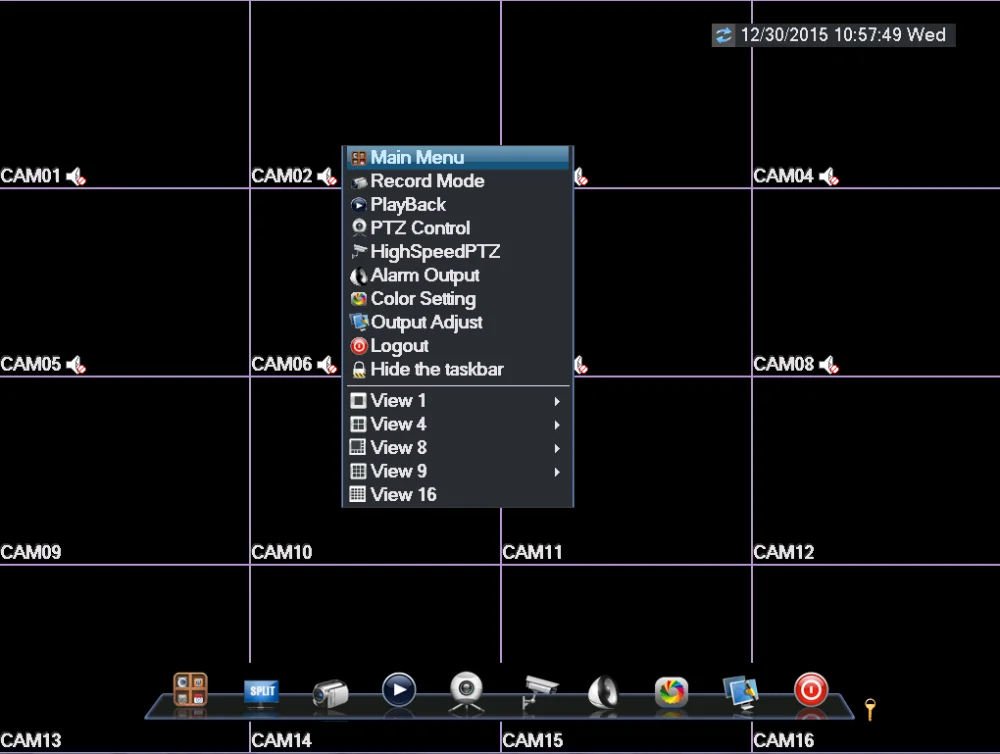Select Hide the taskbar entry

click(457, 370)
